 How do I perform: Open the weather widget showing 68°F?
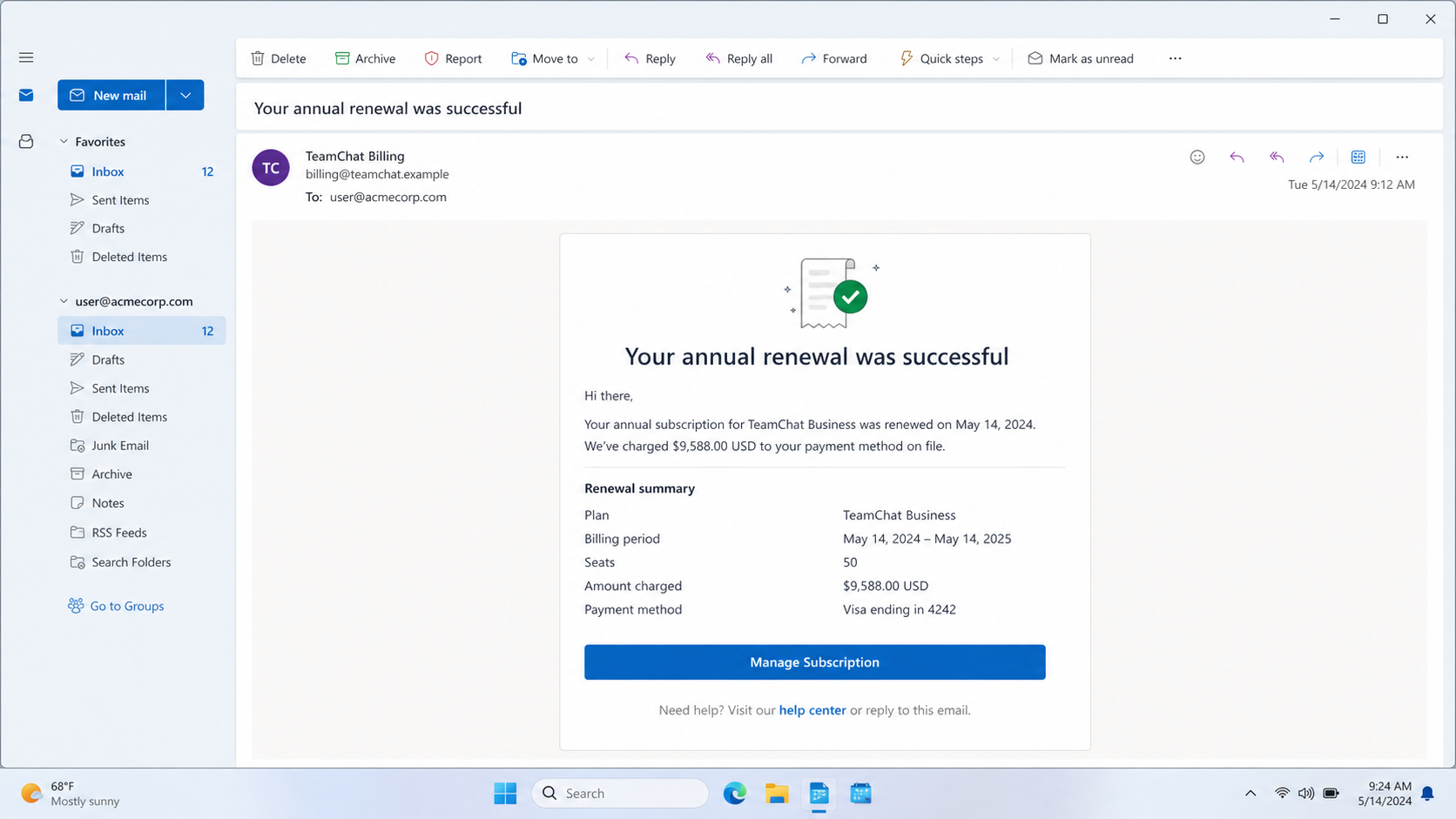point(71,793)
